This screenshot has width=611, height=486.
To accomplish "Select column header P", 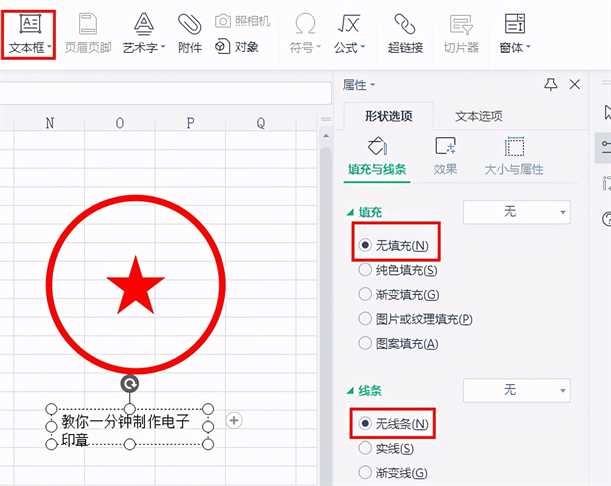I will (x=190, y=123).
